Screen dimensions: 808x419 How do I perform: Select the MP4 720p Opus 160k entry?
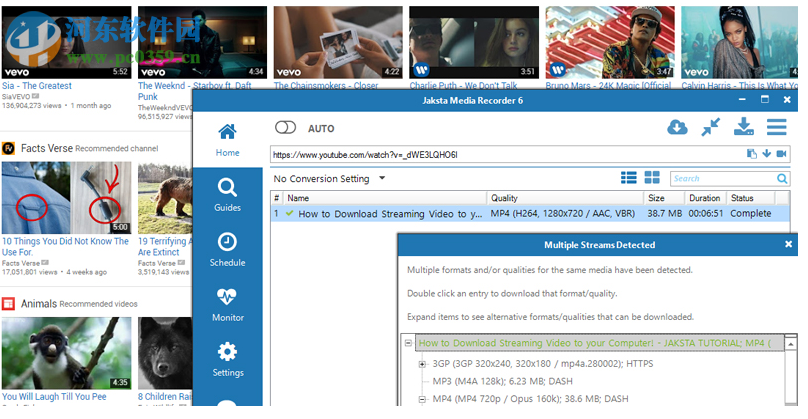[x=530, y=399]
